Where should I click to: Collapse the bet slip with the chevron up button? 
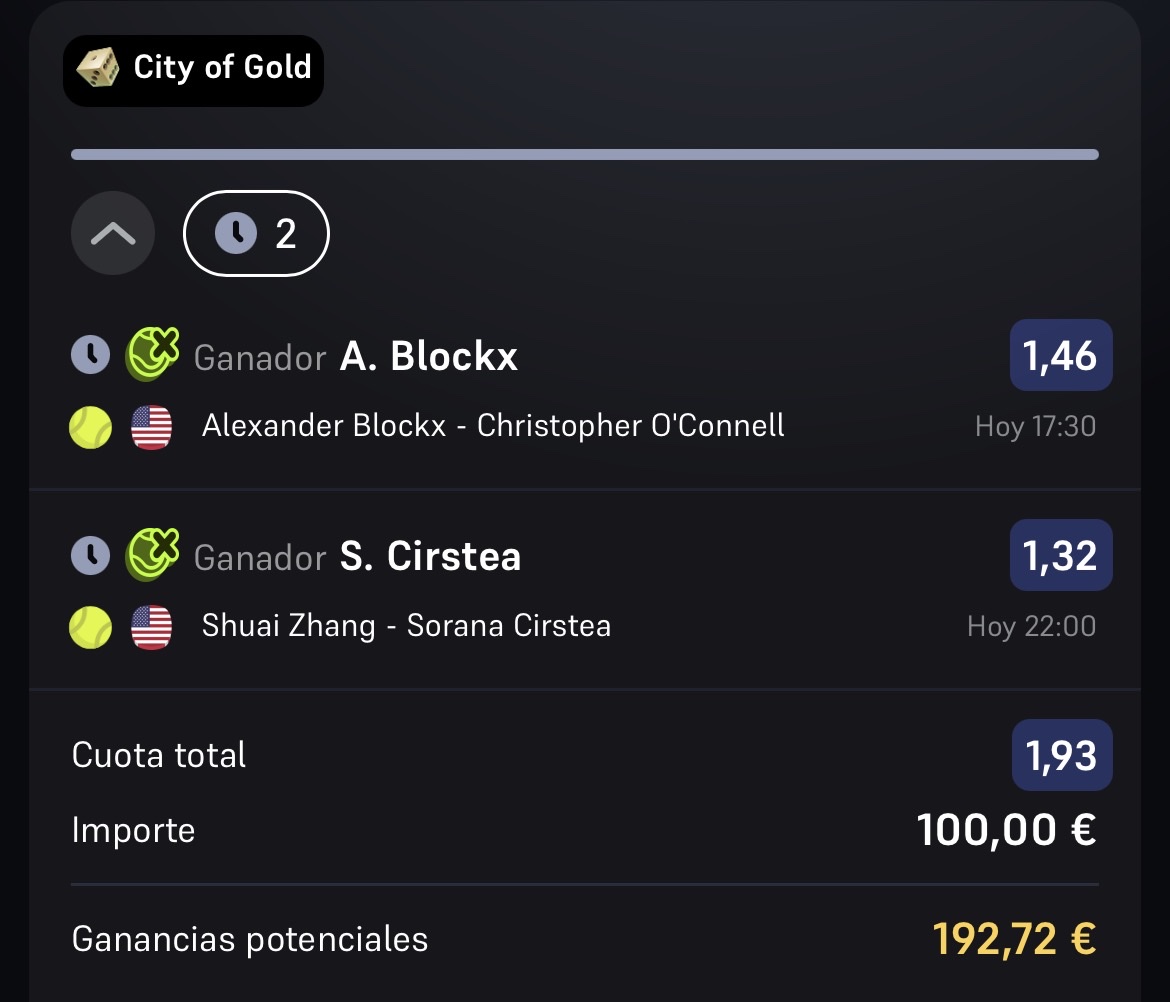point(113,234)
